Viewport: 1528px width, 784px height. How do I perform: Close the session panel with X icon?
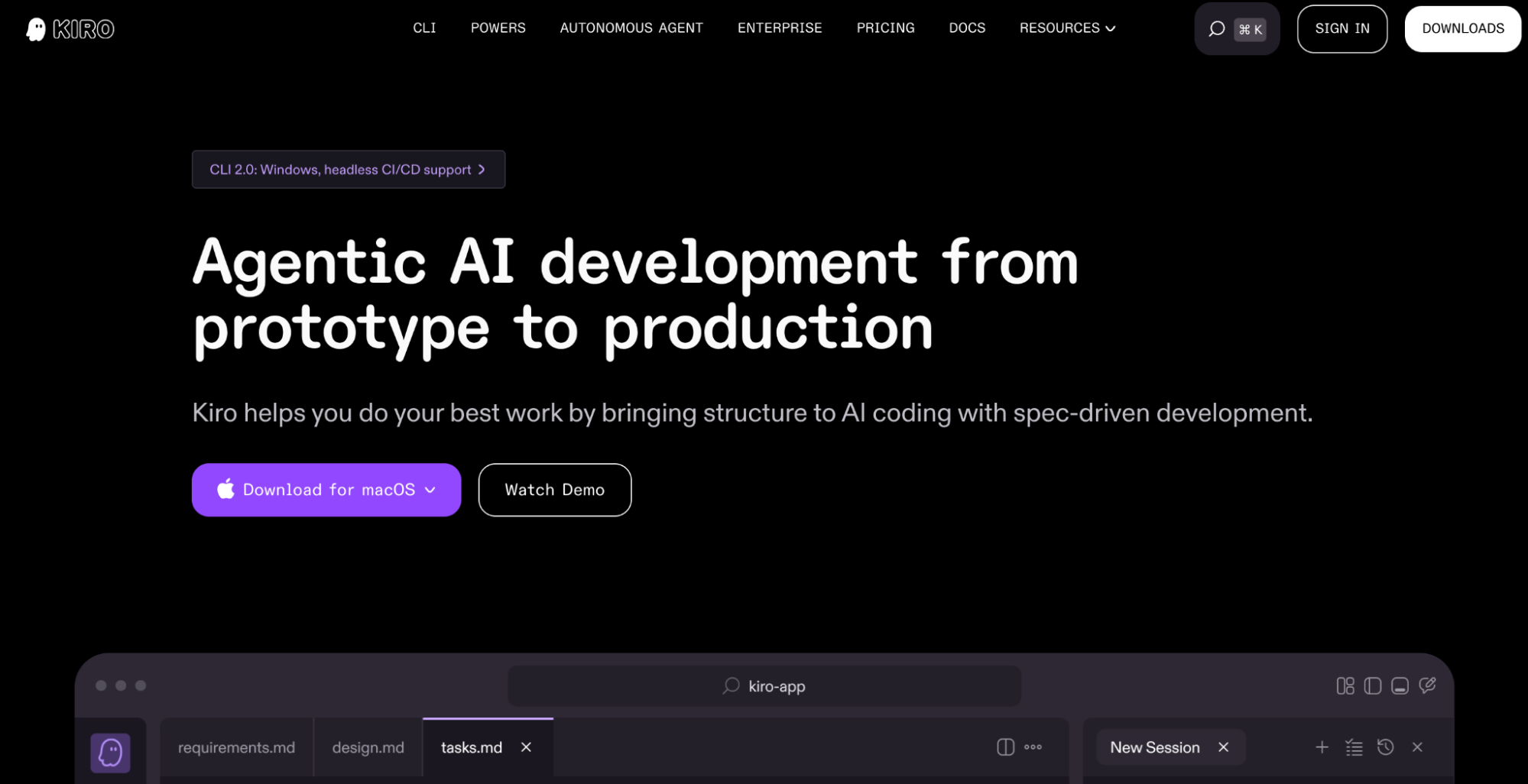coord(1417,747)
